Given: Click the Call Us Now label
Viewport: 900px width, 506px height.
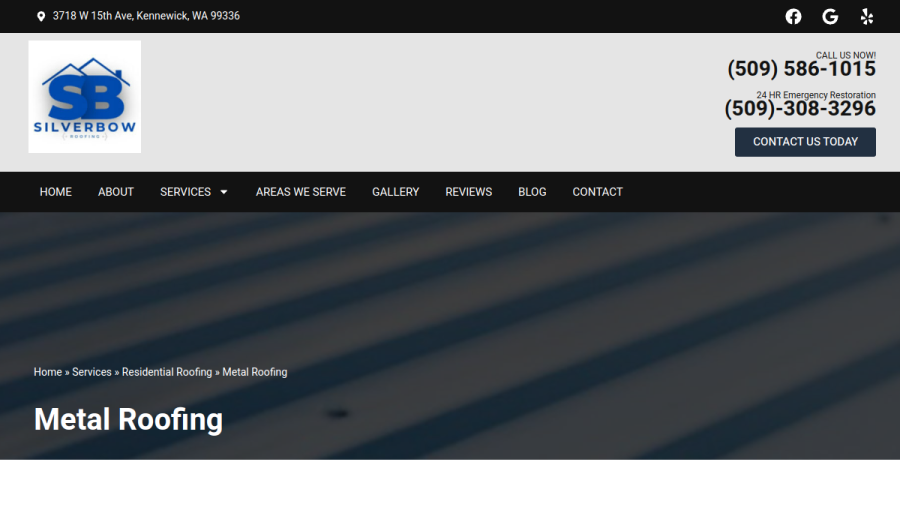Looking at the screenshot, I should 845,55.
